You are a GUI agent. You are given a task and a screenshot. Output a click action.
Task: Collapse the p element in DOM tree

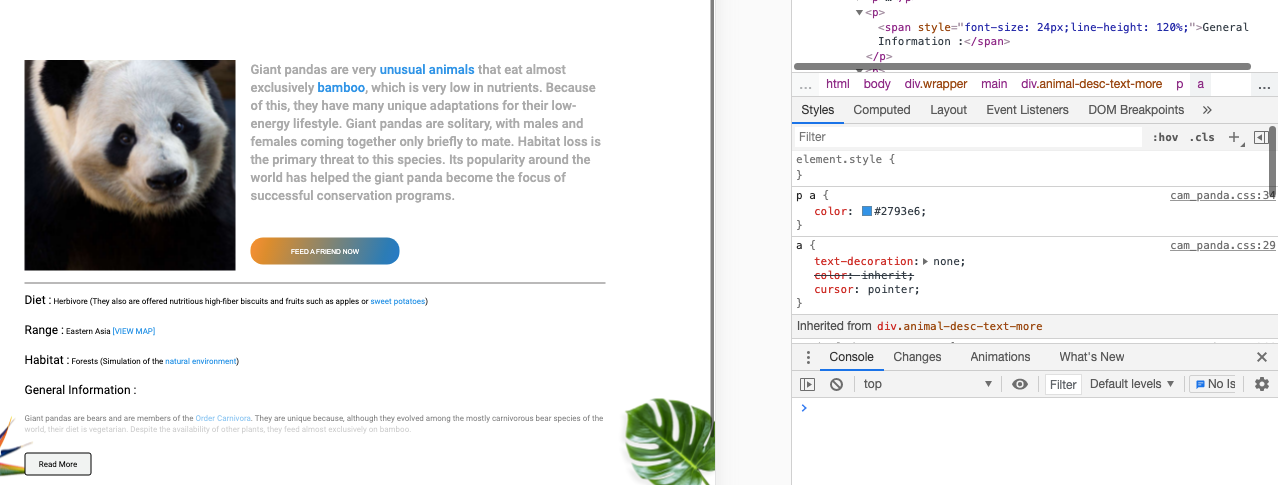tap(859, 12)
